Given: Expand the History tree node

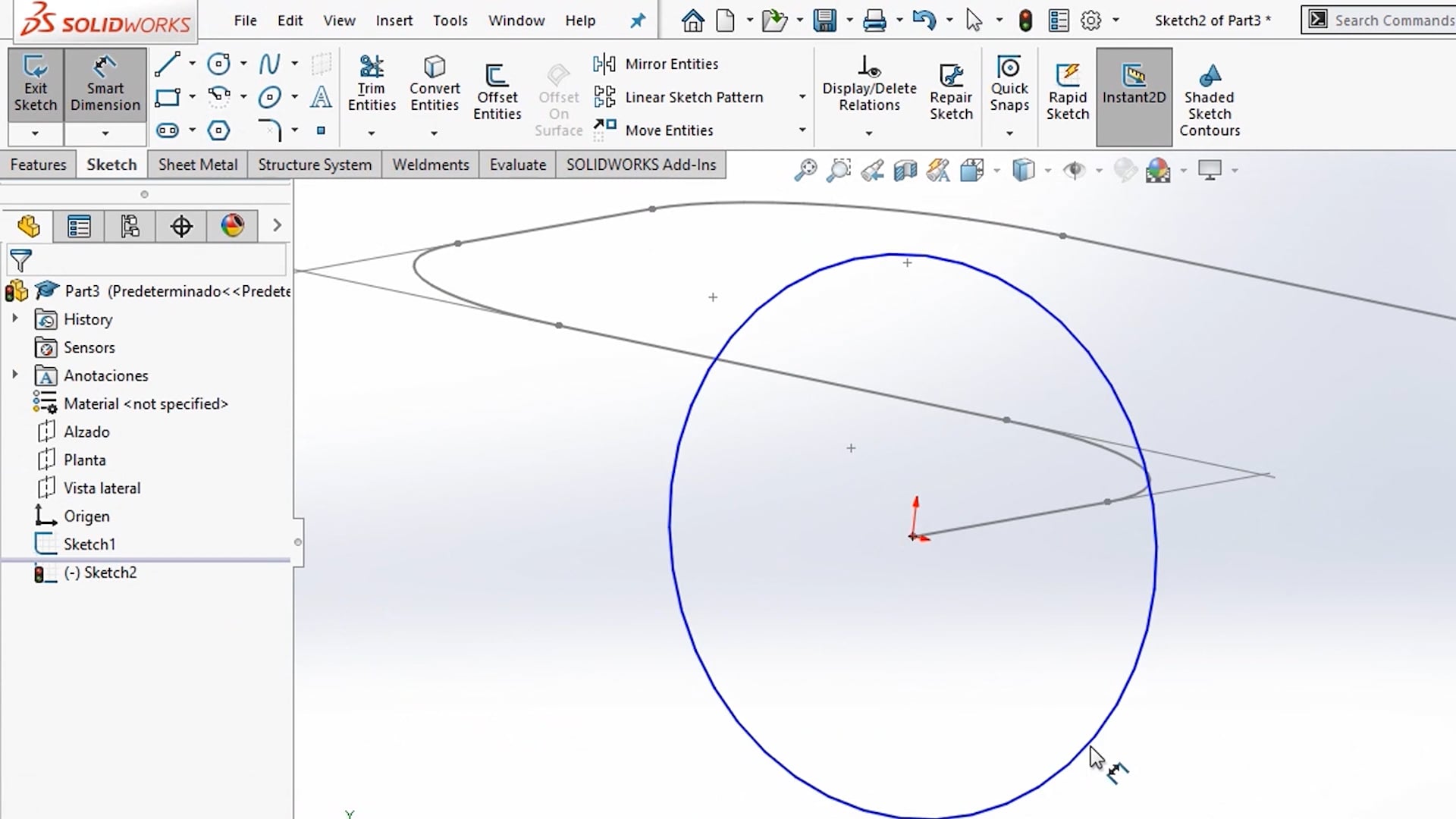Looking at the screenshot, I should (15, 318).
